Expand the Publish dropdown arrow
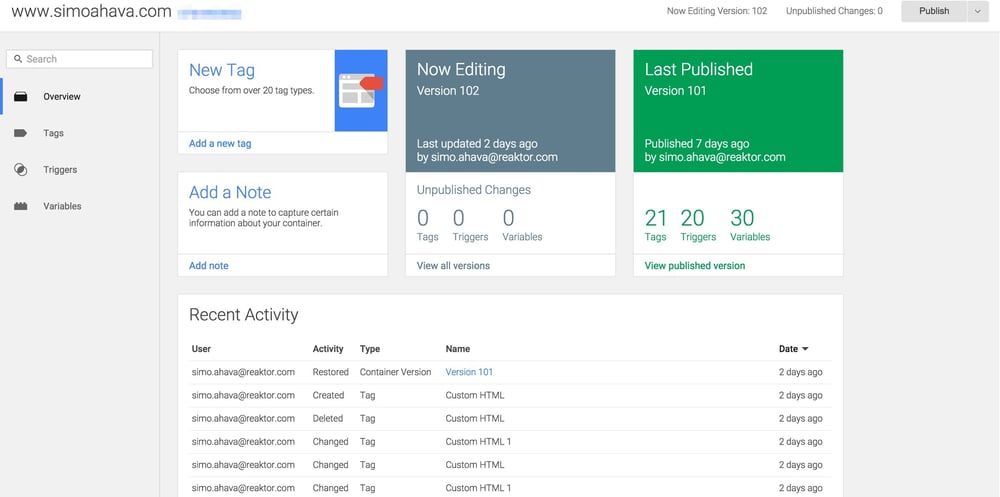The image size is (1000, 497). pyautogui.click(x=977, y=11)
